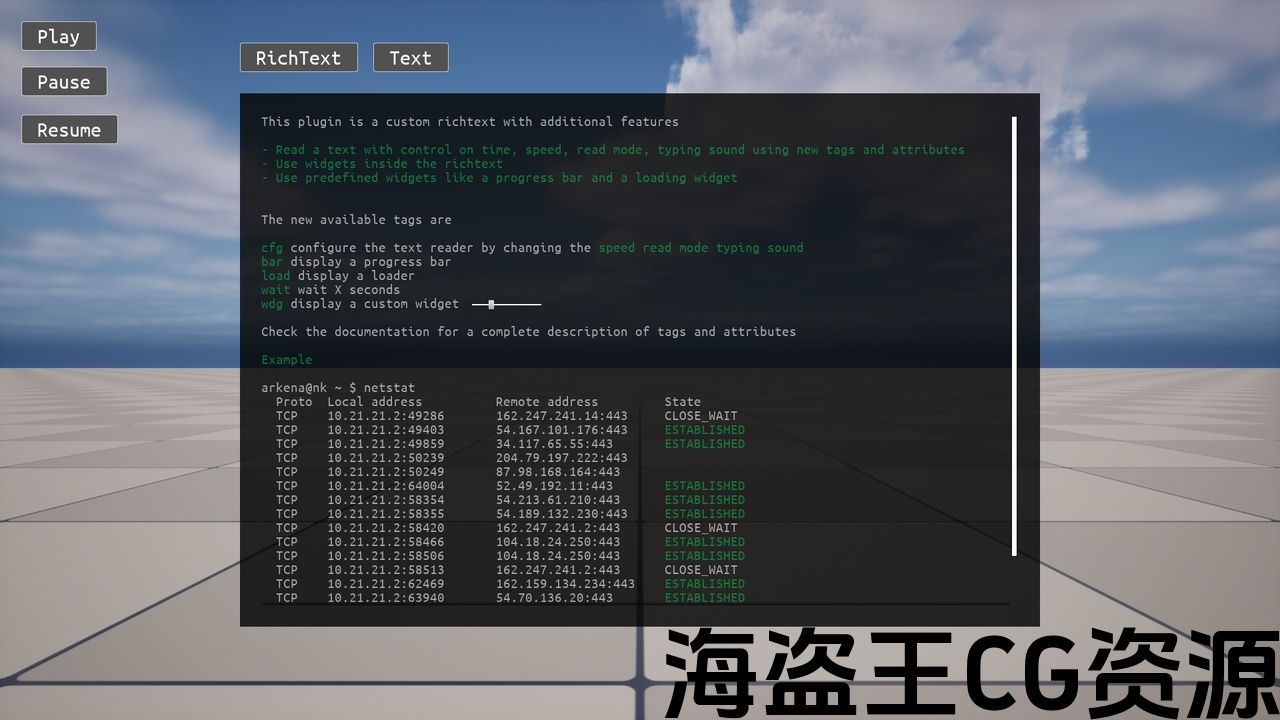Viewport: 1280px width, 720px height.
Task: Select the "wdg" tag keyword
Action: [x=272, y=304]
